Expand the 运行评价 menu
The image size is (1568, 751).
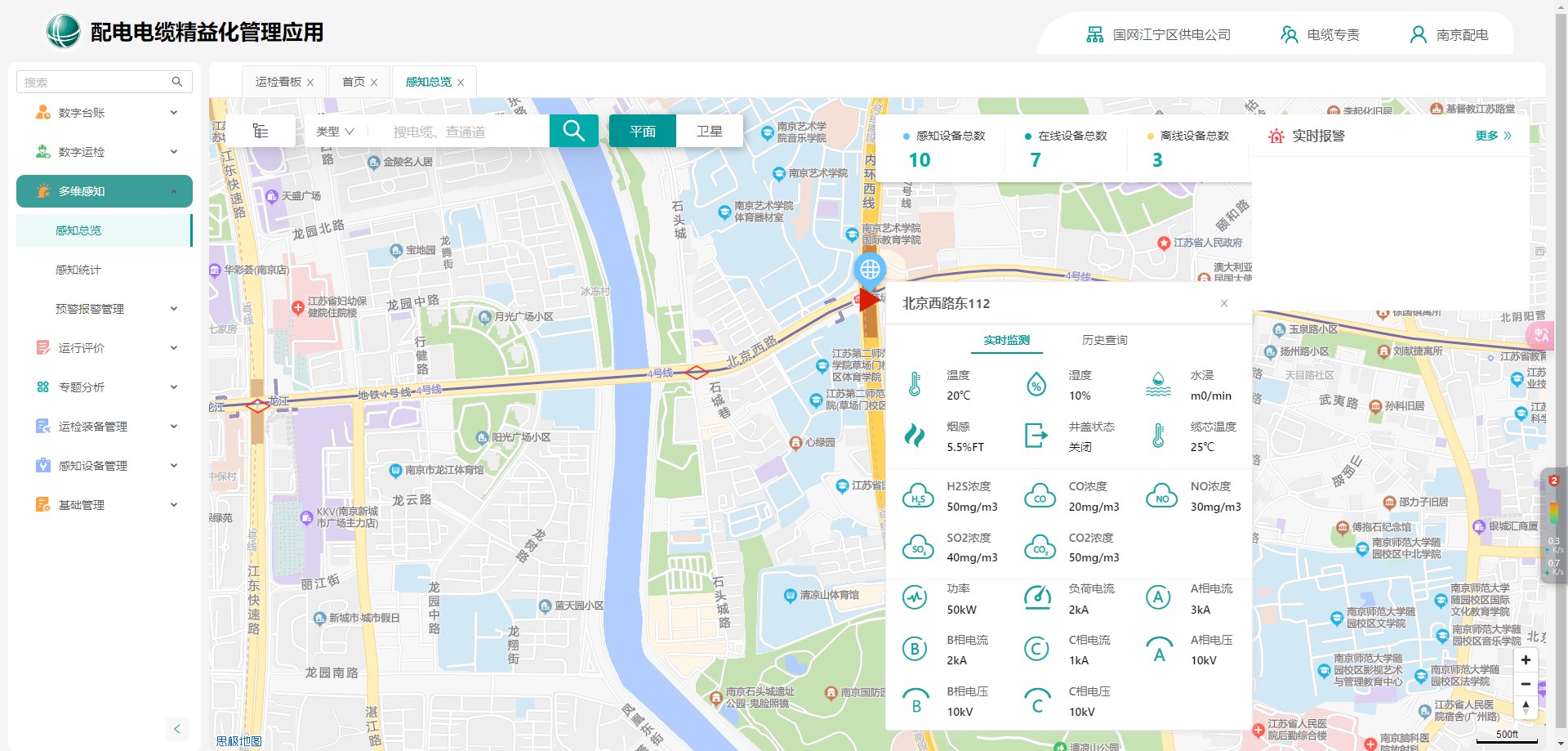[x=105, y=348]
